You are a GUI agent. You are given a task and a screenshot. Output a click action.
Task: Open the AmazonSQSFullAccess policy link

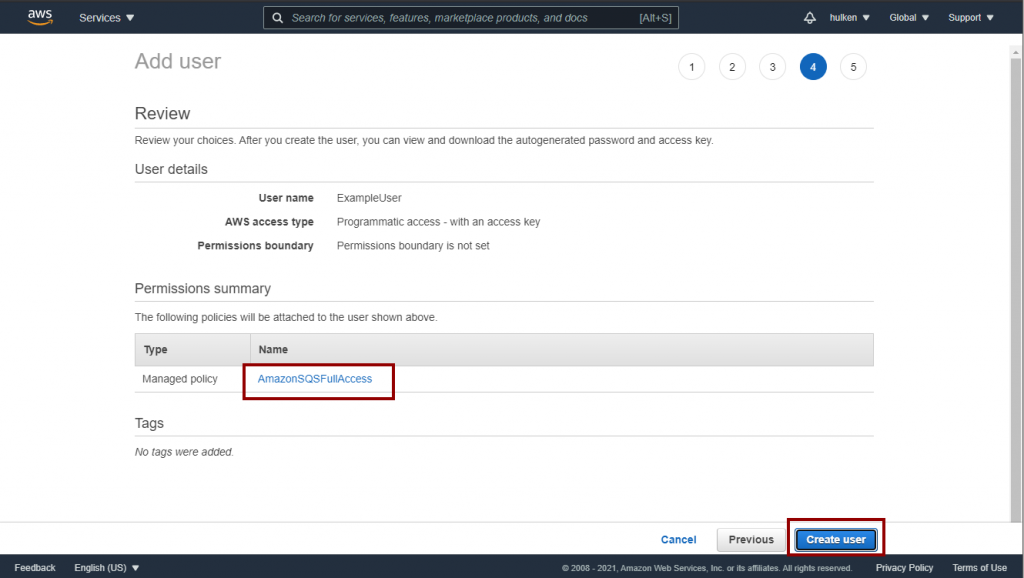(315, 379)
